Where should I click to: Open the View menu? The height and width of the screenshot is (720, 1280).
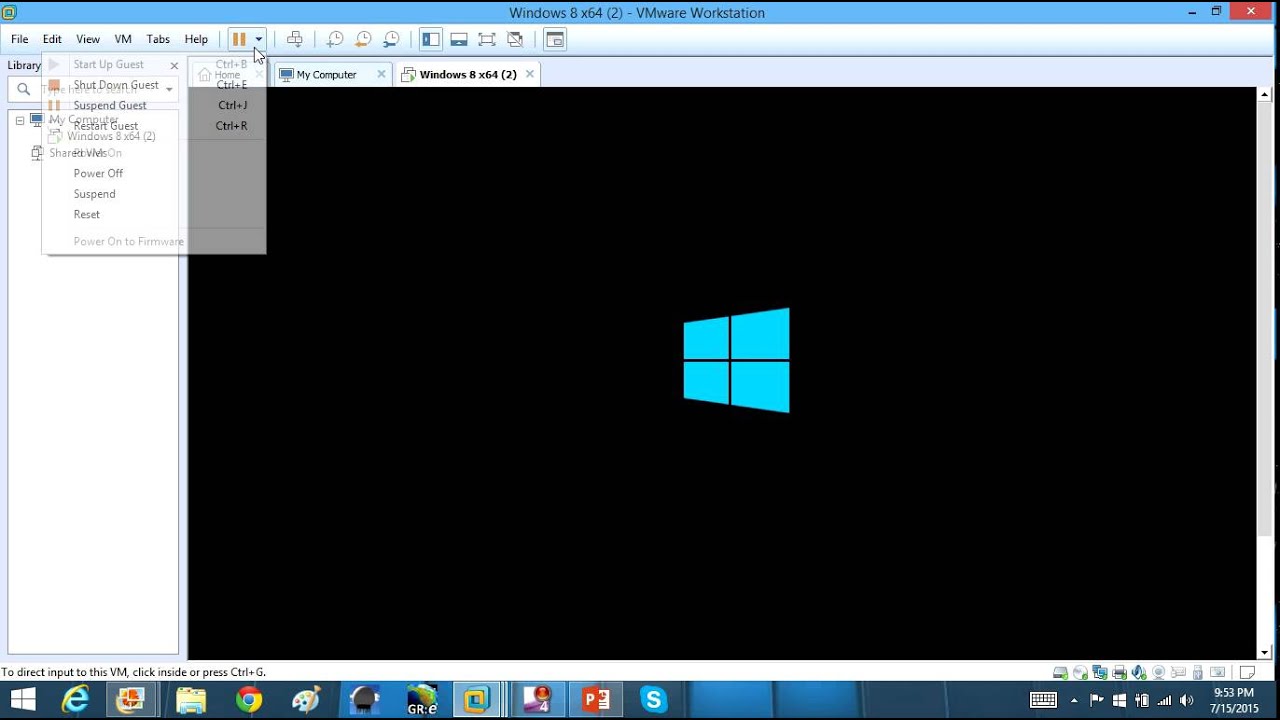click(x=88, y=39)
